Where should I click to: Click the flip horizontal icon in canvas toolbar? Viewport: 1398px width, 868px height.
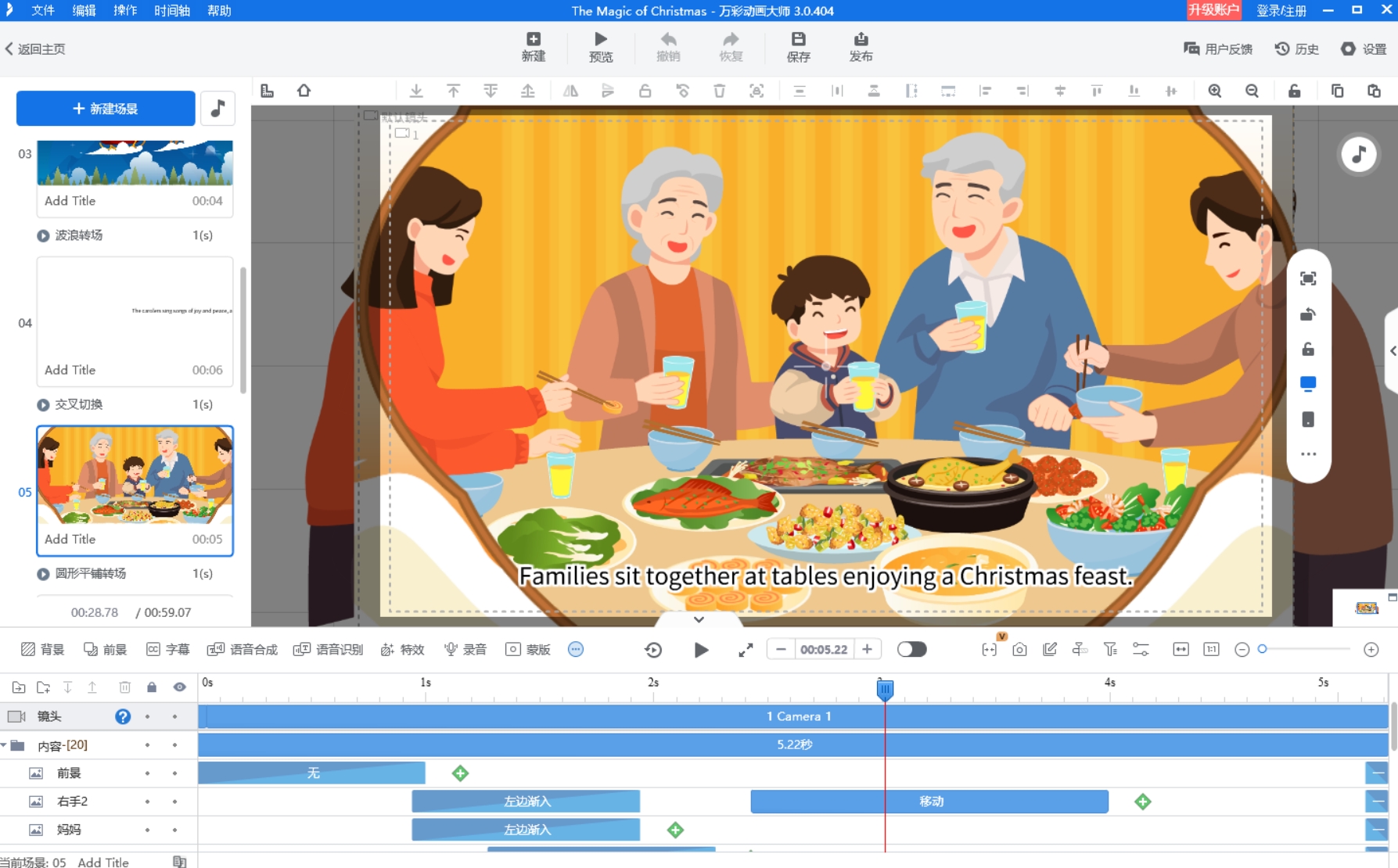570,91
